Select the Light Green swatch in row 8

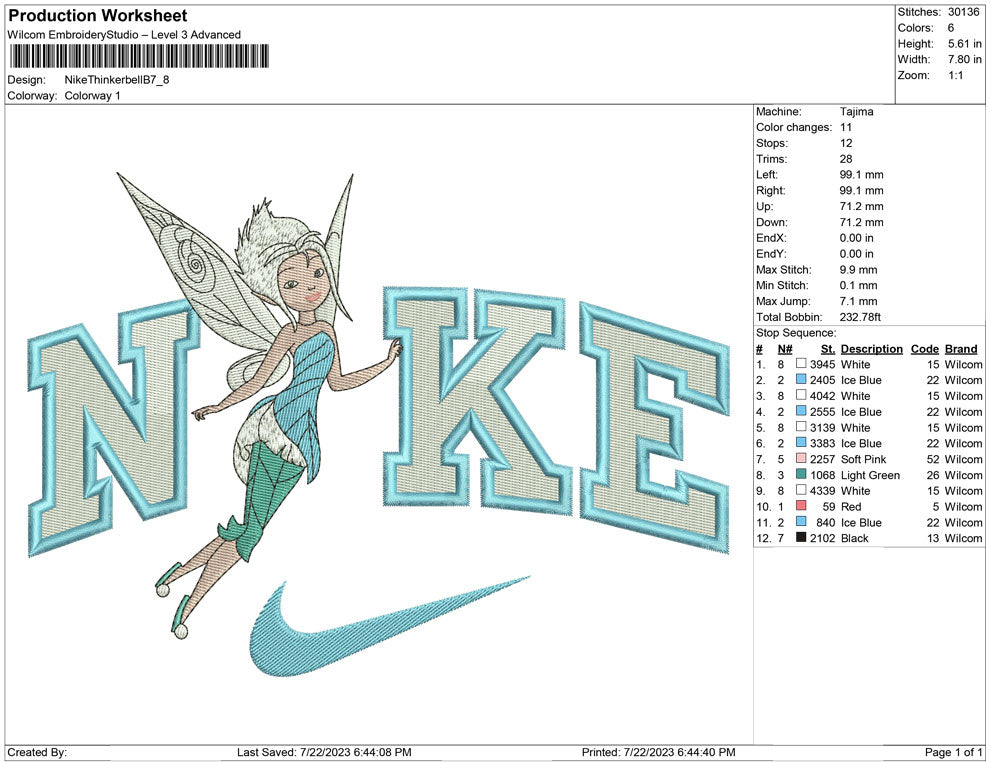tap(801, 474)
